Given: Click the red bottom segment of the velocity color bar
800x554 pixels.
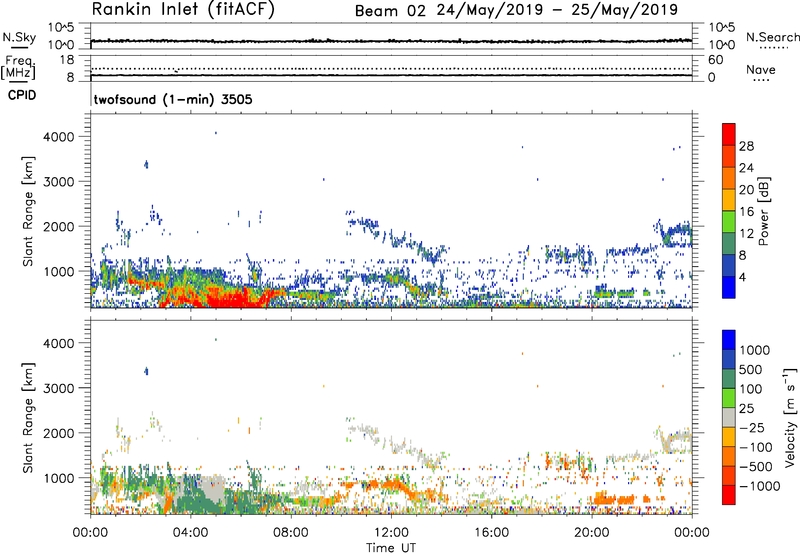Looking at the screenshot, I should [x=729, y=495].
